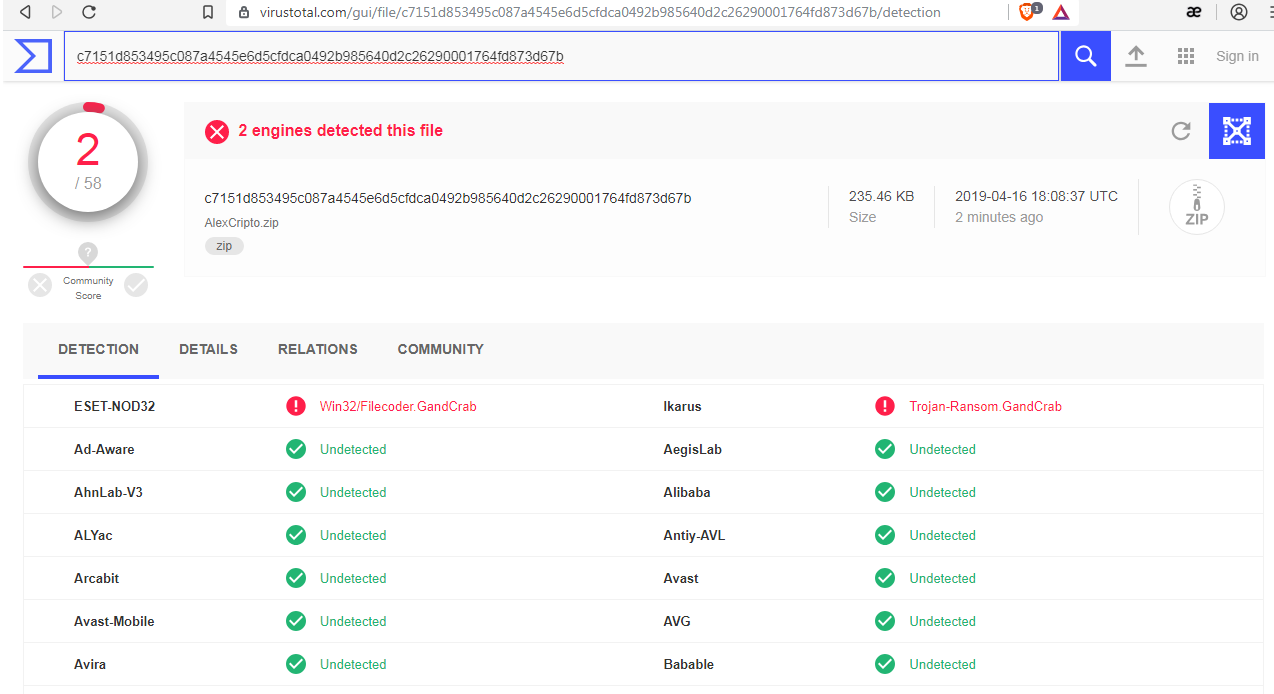Click the browser reload button

pyautogui.click(x=89, y=12)
